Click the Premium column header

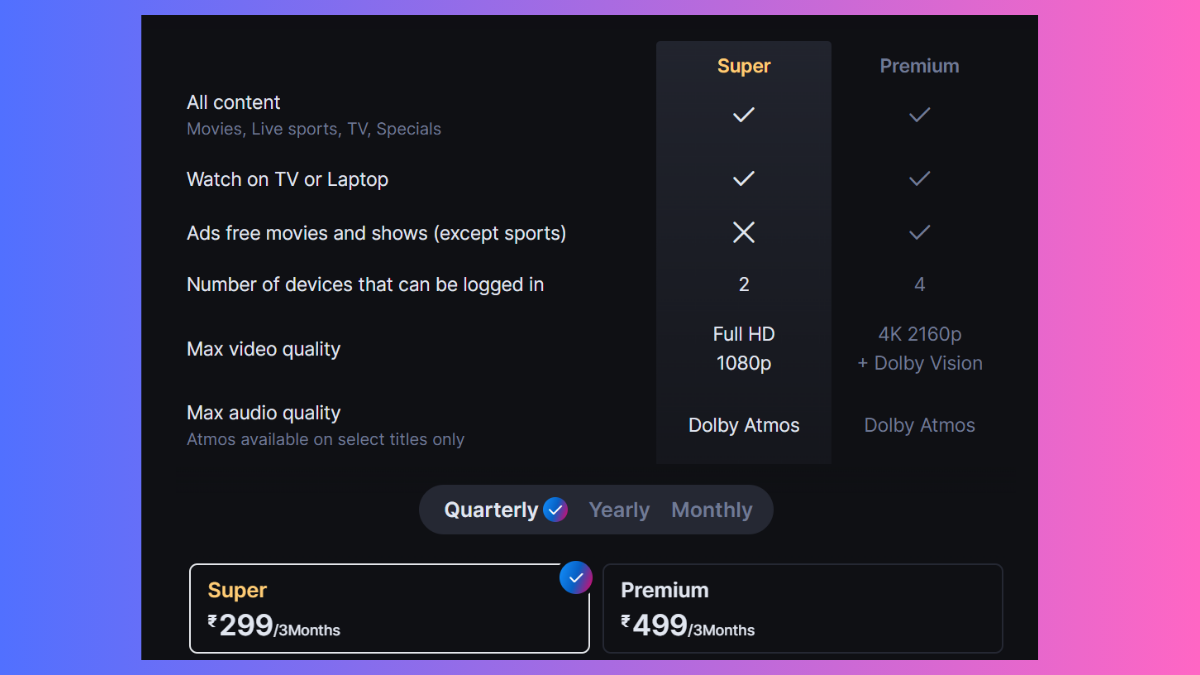pos(919,66)
